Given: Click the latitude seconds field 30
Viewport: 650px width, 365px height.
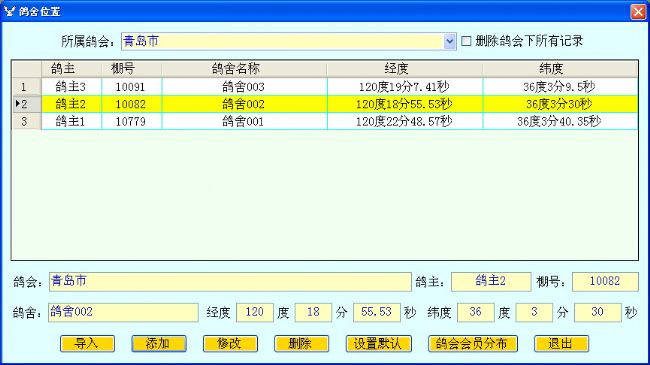Looking at the screenshot, I should 597,312.
